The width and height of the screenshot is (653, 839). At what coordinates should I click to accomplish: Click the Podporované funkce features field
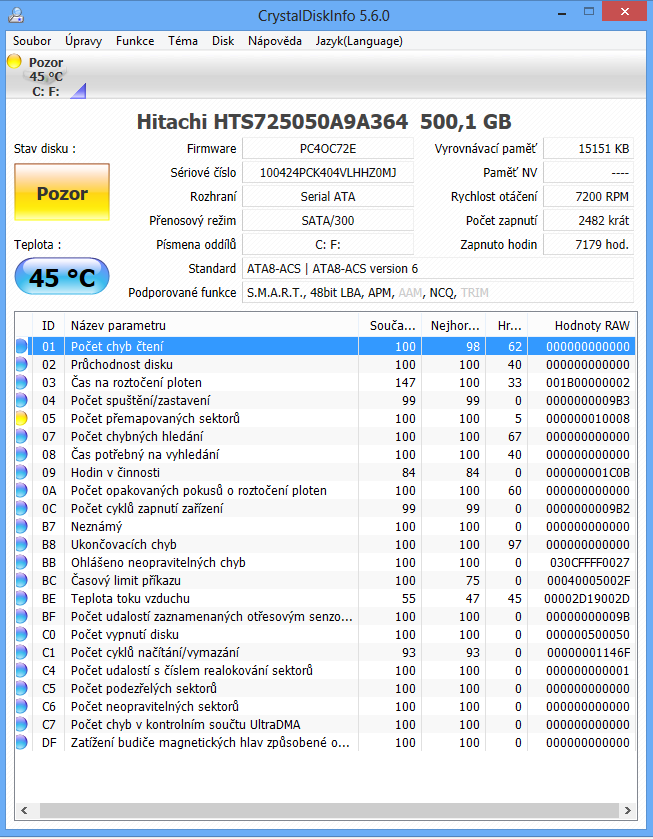point(438,293)
